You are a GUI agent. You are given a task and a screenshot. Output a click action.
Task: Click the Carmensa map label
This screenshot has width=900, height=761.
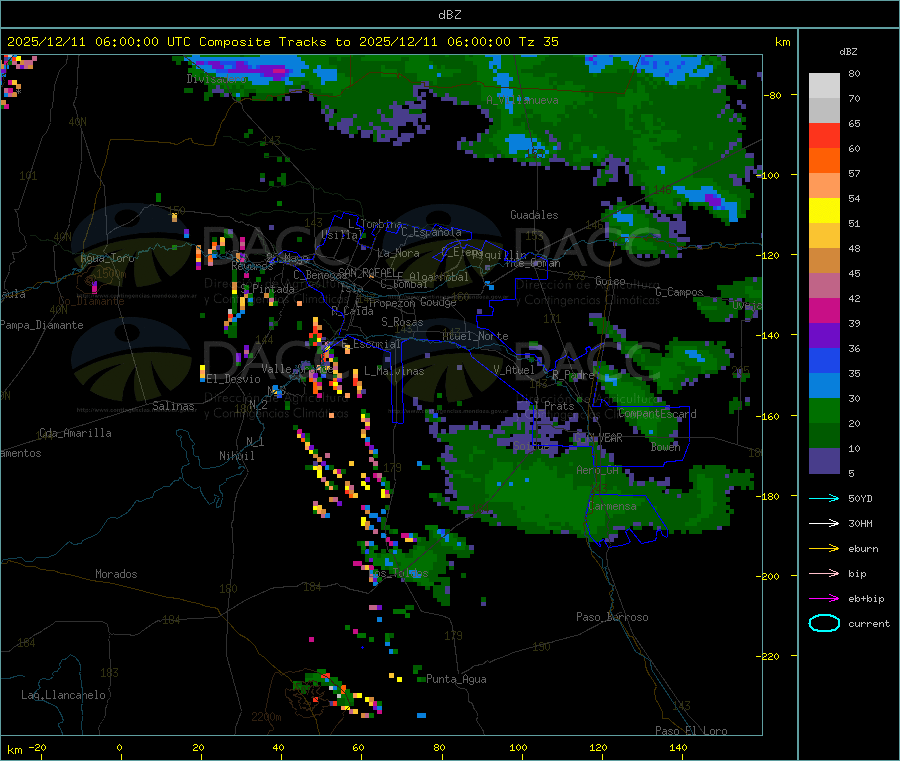pyautogui.click(x=613, y=506)
